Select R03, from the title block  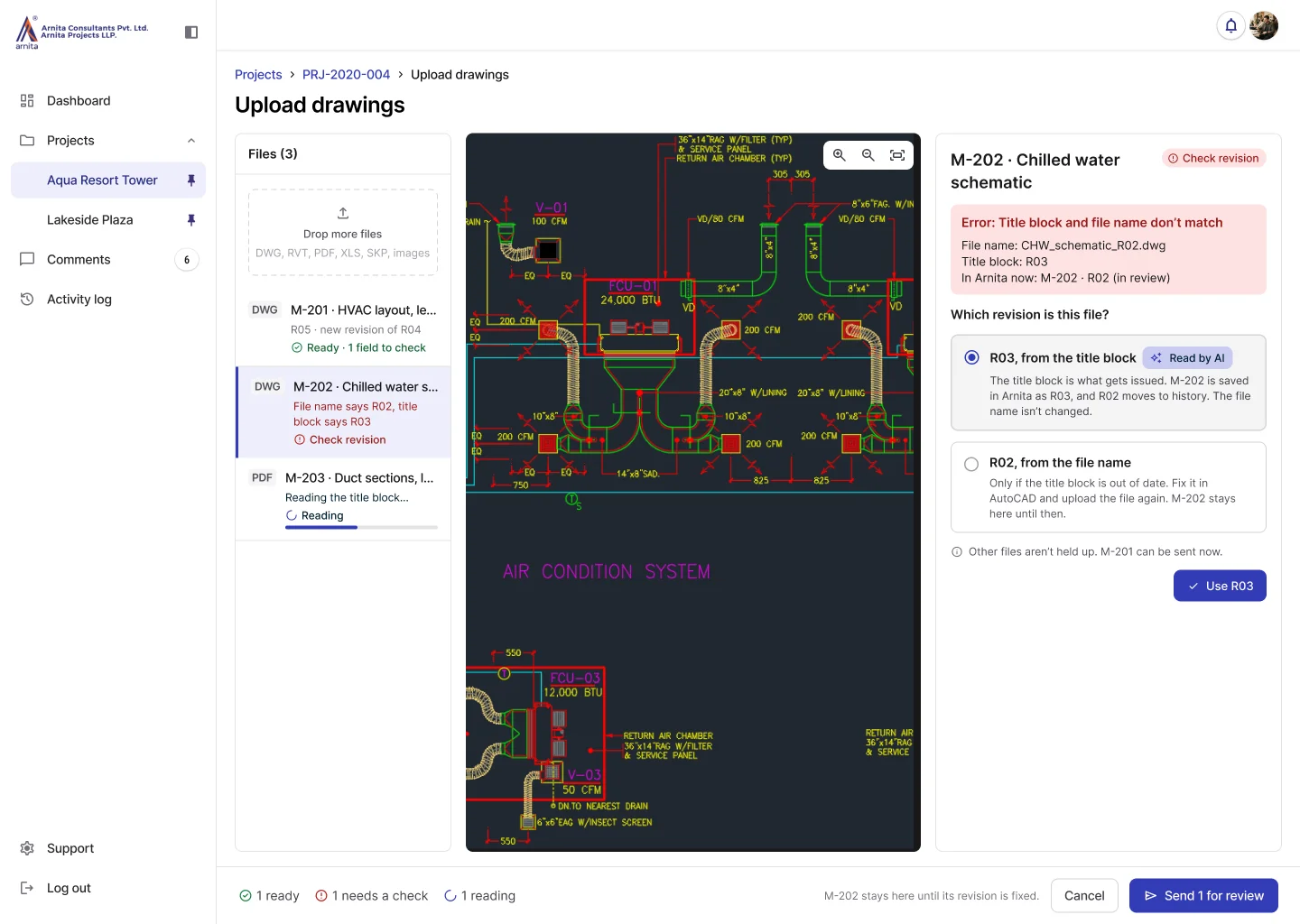tap(1109, 383)
